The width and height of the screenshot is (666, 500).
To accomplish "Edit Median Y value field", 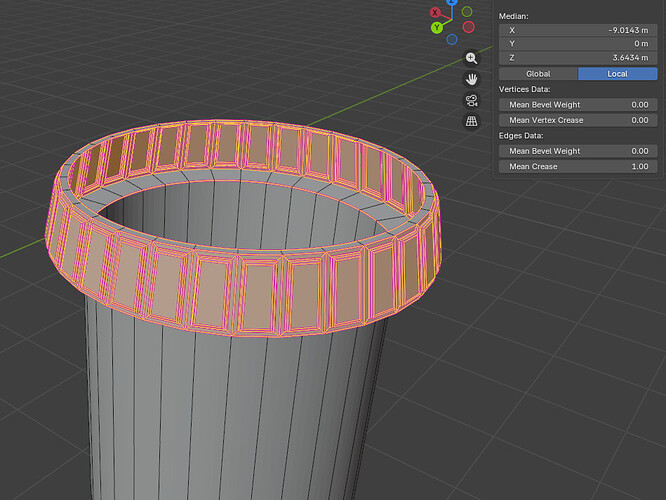I will pos(578,44).
